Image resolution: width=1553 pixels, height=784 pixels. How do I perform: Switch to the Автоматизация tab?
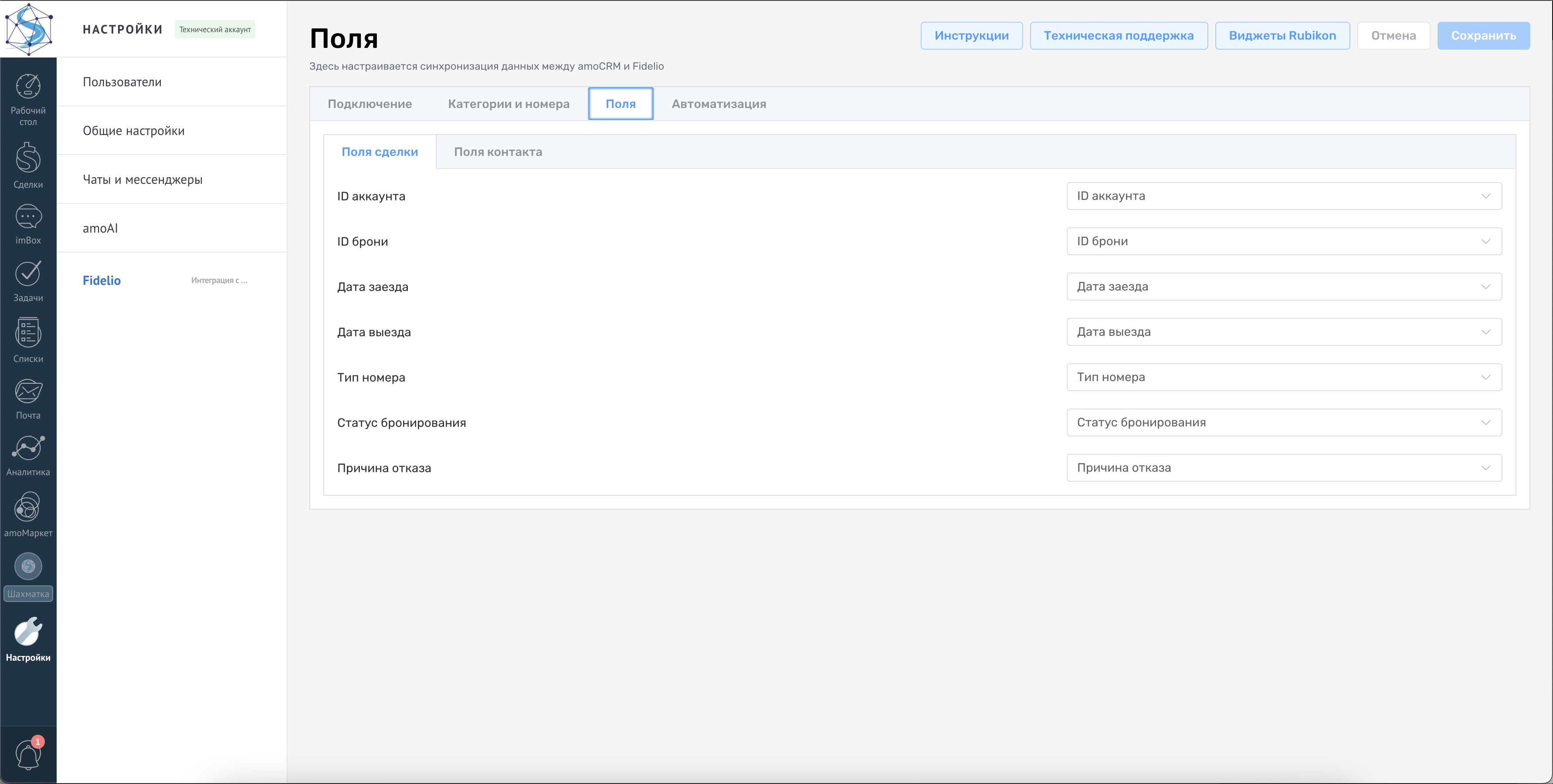tap(719, 104)
